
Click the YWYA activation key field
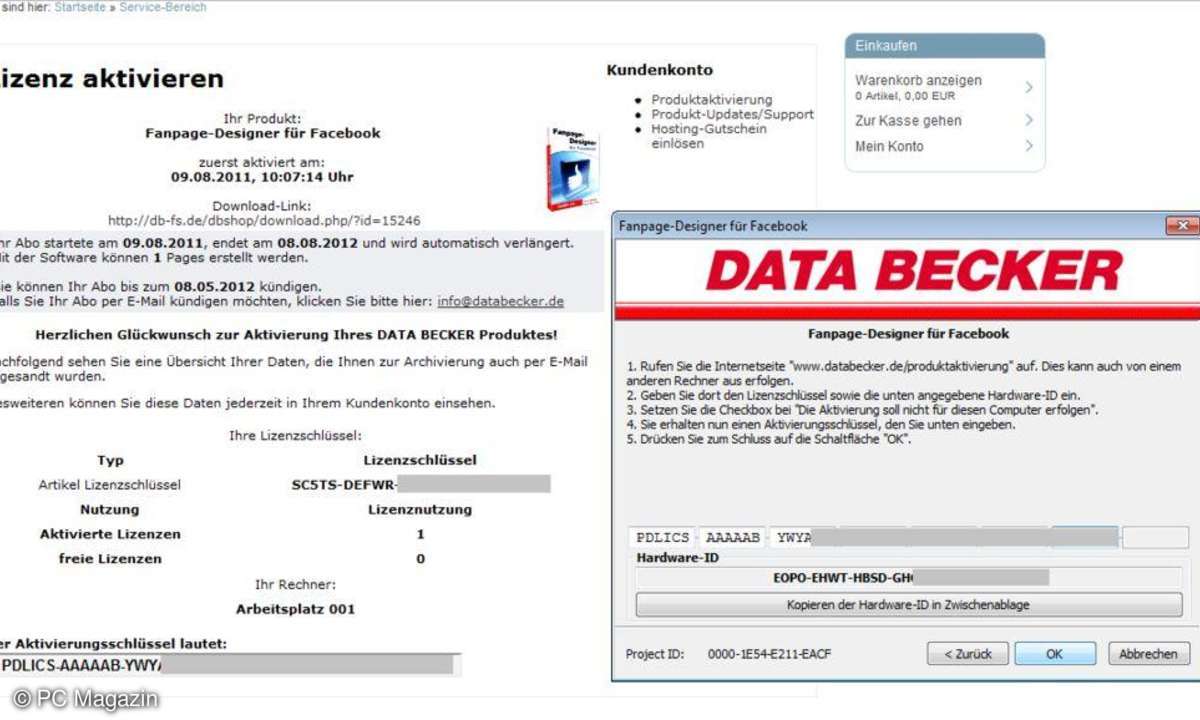[x=803, y=538]
